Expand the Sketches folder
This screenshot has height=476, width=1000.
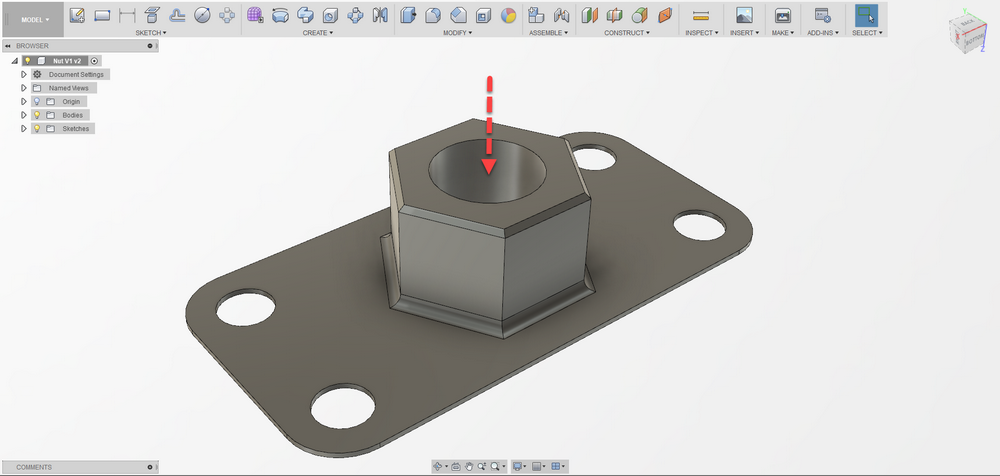coord(24,128)
